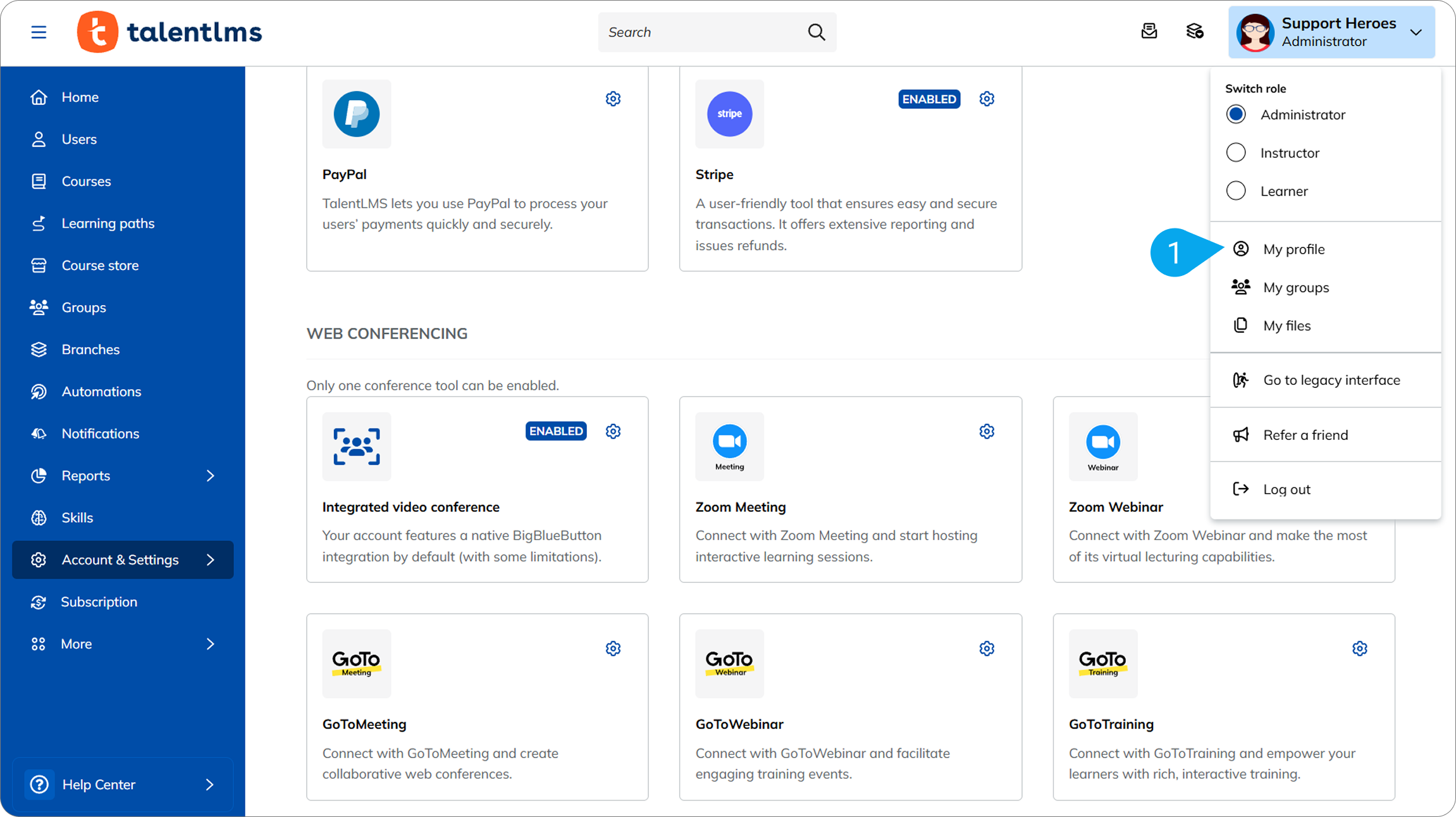This screenshot has width=1456, height=817.
Task: Select Log out menu entry
Action: (1286, 489)
